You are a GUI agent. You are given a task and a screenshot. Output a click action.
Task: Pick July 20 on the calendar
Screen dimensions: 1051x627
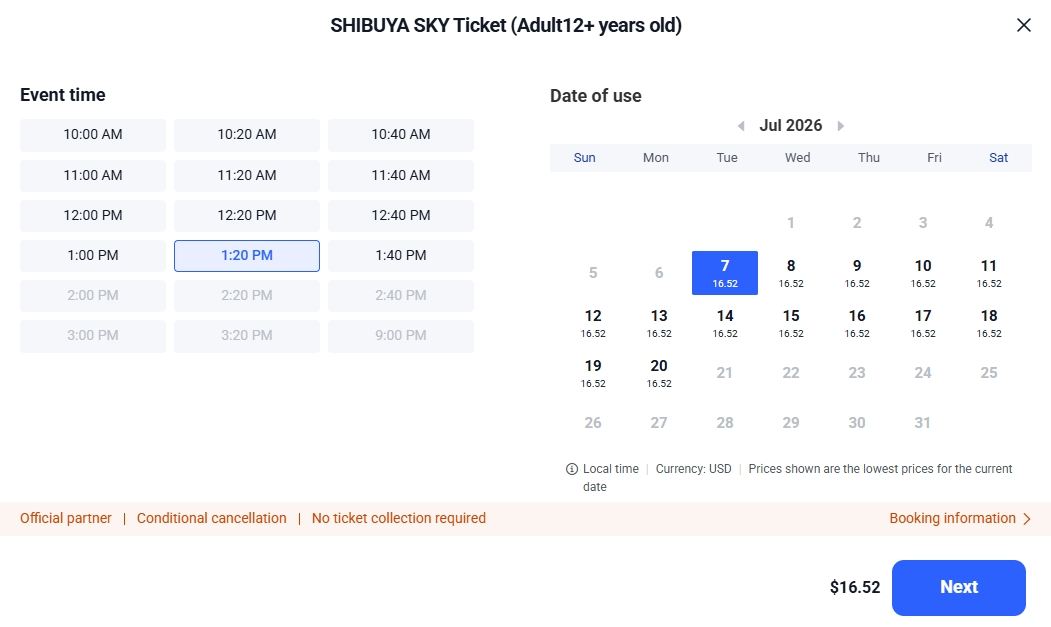659,374
